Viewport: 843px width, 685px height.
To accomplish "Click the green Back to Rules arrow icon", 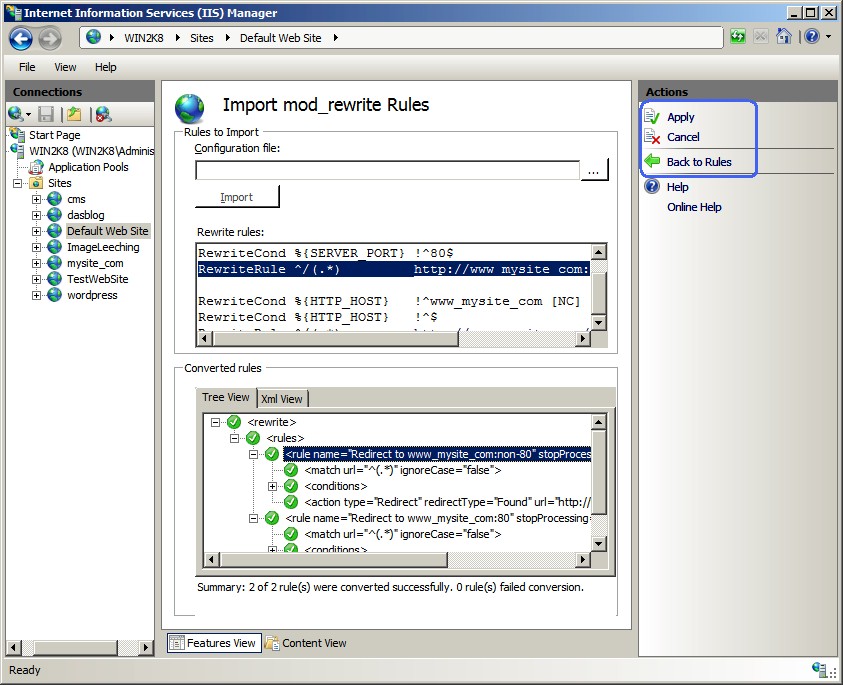I will point(652,161).
